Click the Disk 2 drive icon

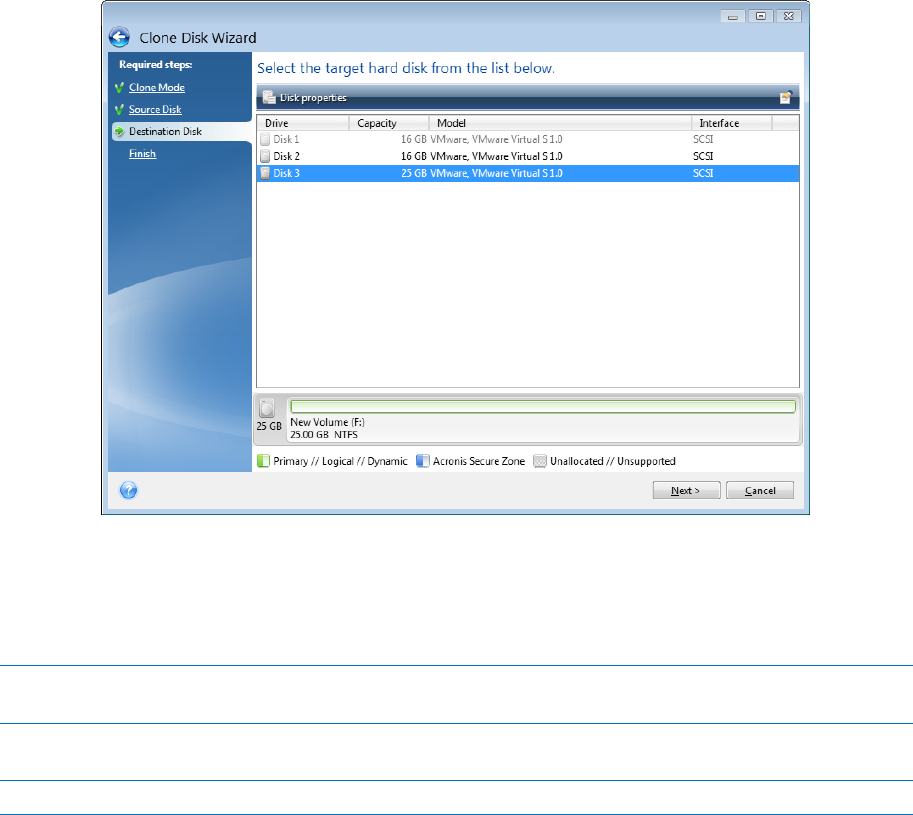point(265,156)
